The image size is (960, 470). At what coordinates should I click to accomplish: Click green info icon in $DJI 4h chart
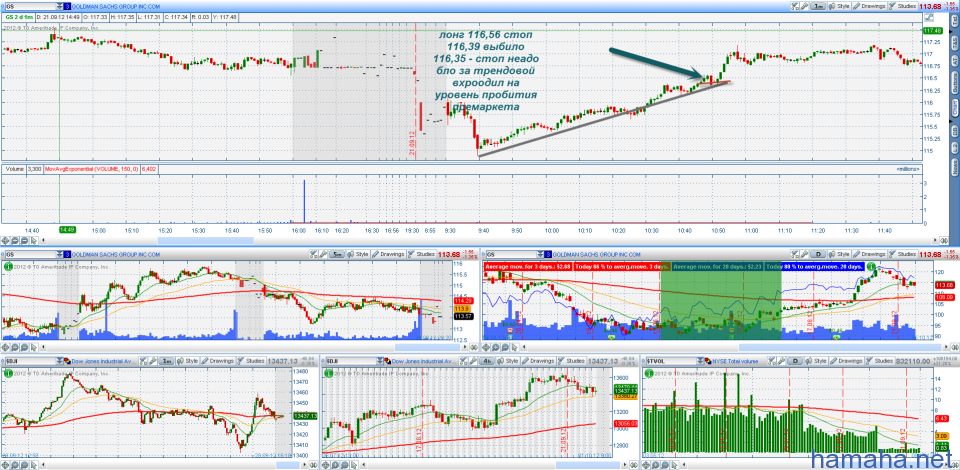[x=329, y=373]
